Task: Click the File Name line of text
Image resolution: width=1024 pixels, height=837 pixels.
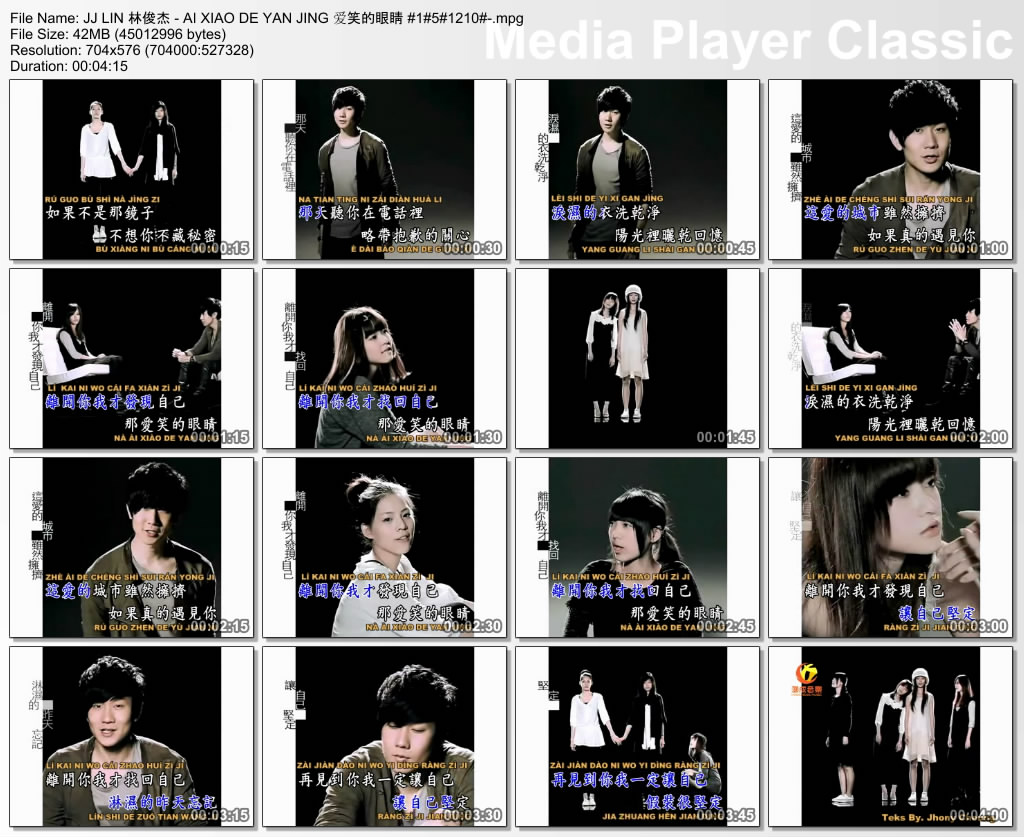Action: (x=266, y=18)
